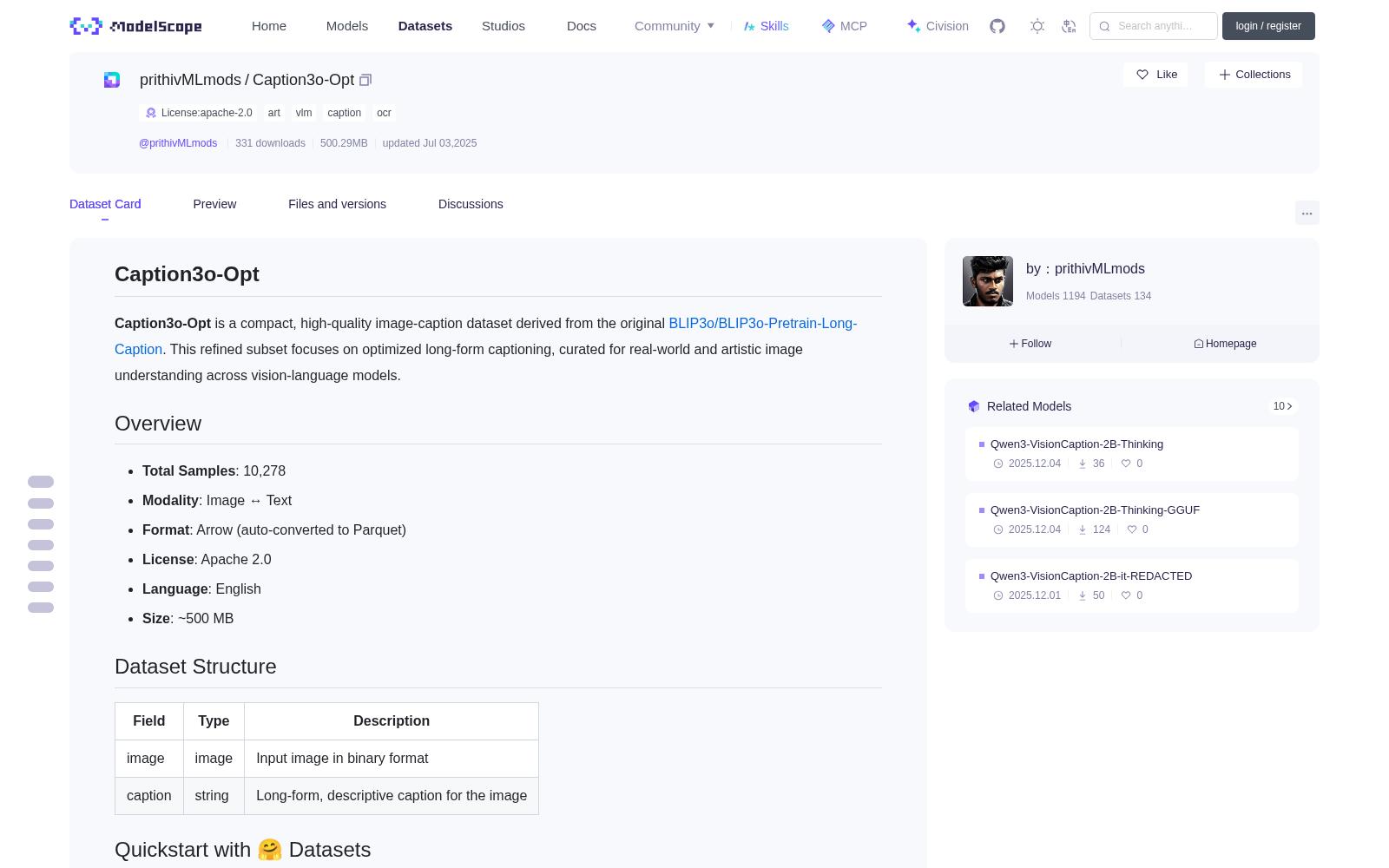Switch language with translate icon
The width and height of the screenshot is (1389, 868).
pyautogui.click(x=1070, y=26)
